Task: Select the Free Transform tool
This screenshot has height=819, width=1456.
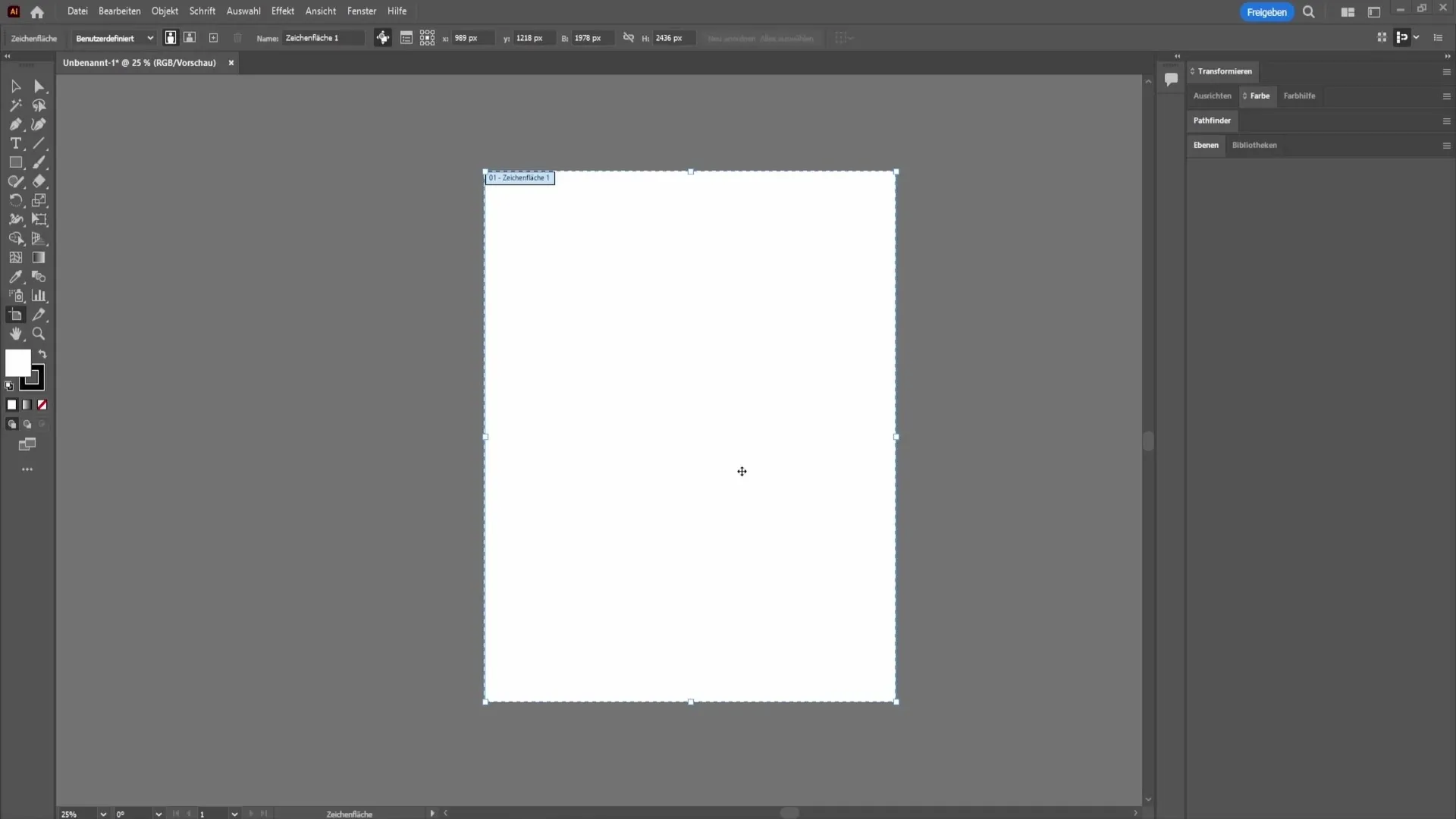Action: 39,219
